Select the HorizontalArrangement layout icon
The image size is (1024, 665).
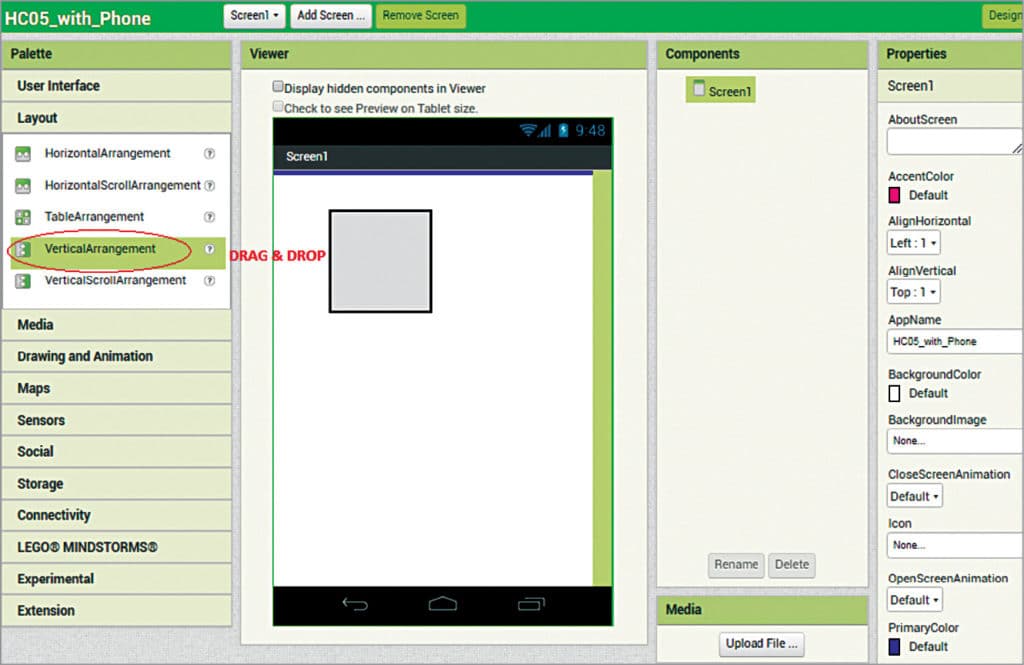click(22, 153)
